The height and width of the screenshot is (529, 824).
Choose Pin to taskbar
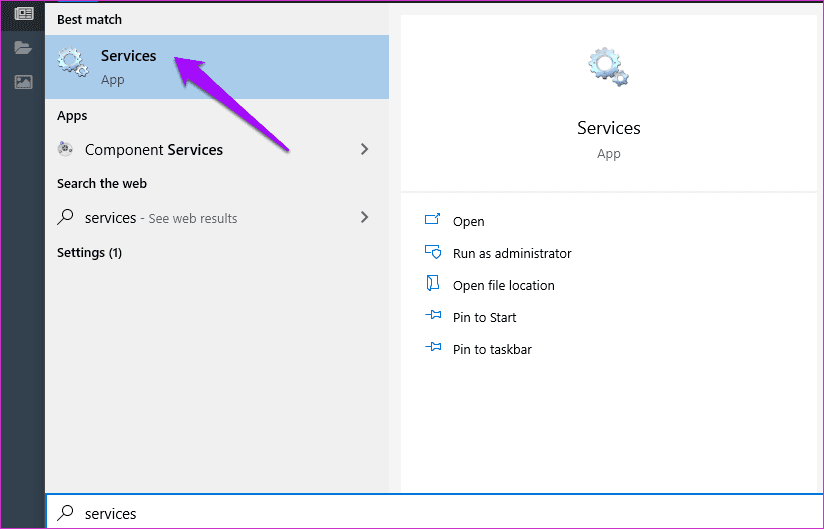tap(492, 350)
